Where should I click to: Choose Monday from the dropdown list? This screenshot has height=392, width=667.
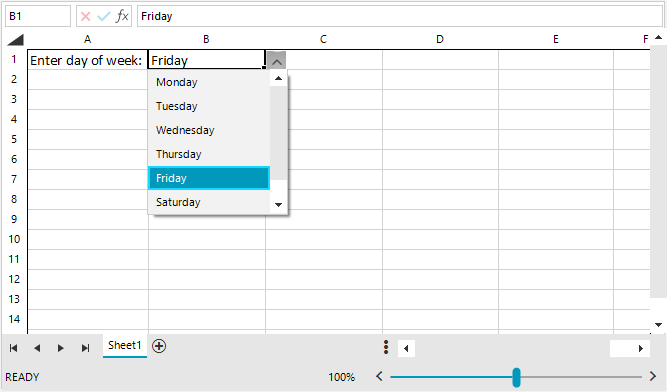pyautogui.click(x=209, y=82)
